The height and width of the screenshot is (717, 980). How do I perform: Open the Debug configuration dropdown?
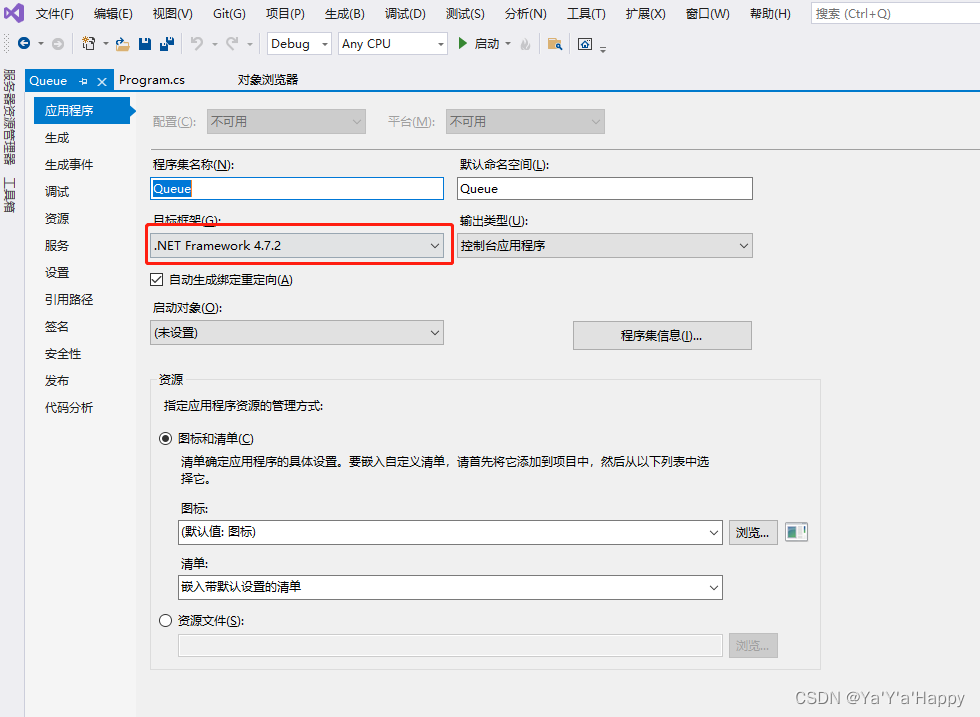[299, 43]
